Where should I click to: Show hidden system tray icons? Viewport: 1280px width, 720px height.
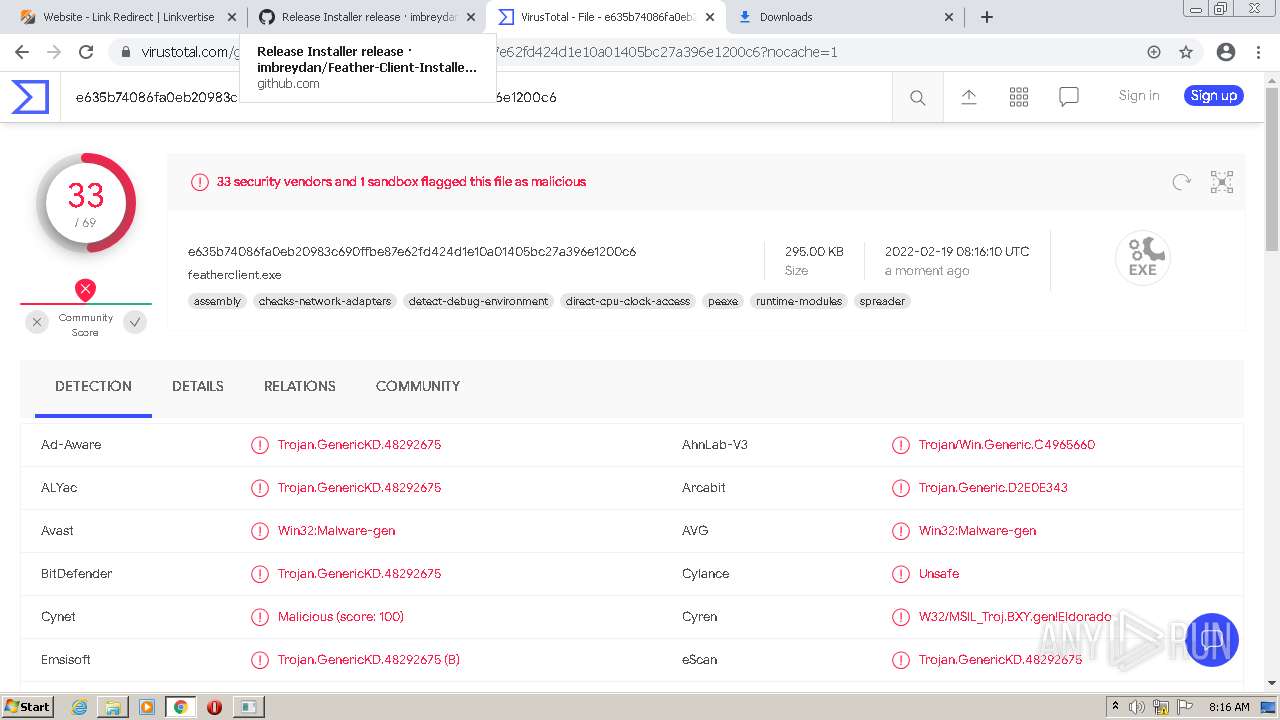click(x=1115, y=707)
